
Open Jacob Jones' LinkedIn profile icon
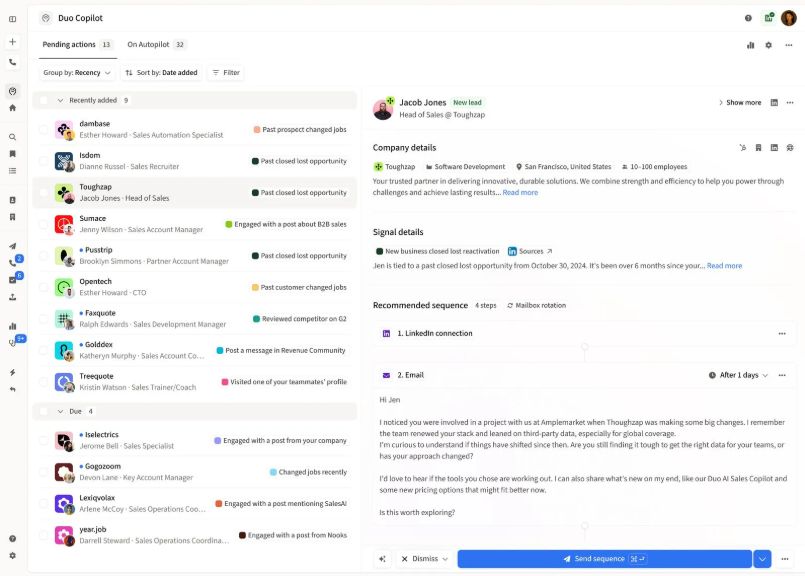pyautogui.click(x=774, y=103)
